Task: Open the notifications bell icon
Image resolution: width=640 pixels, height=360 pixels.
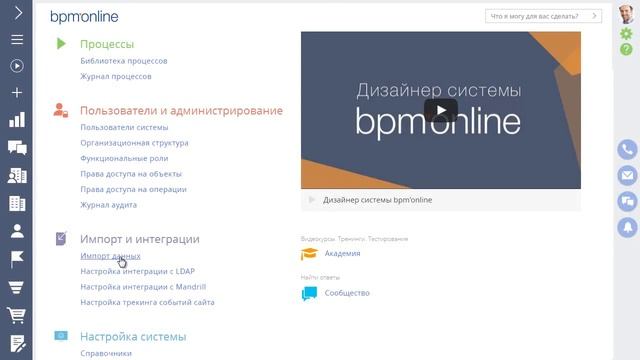Action: point(627,227)
